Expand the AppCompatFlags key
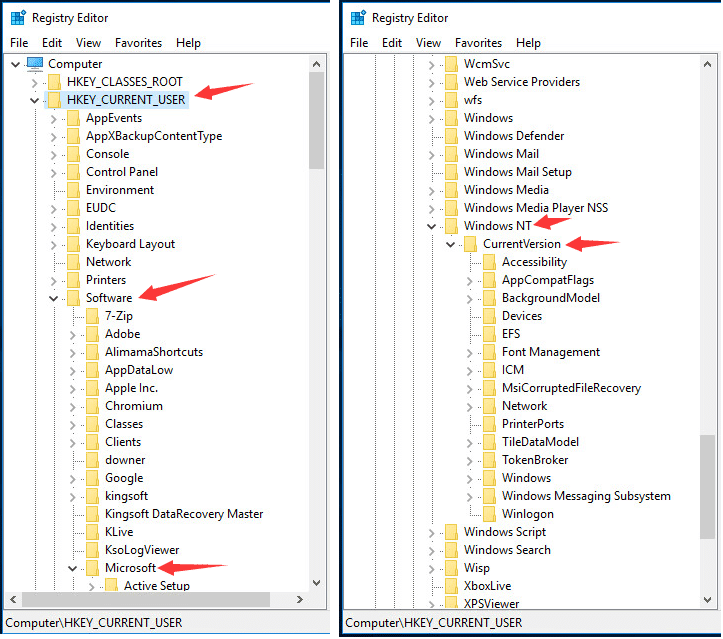723x639 pixels. (470, 280)
